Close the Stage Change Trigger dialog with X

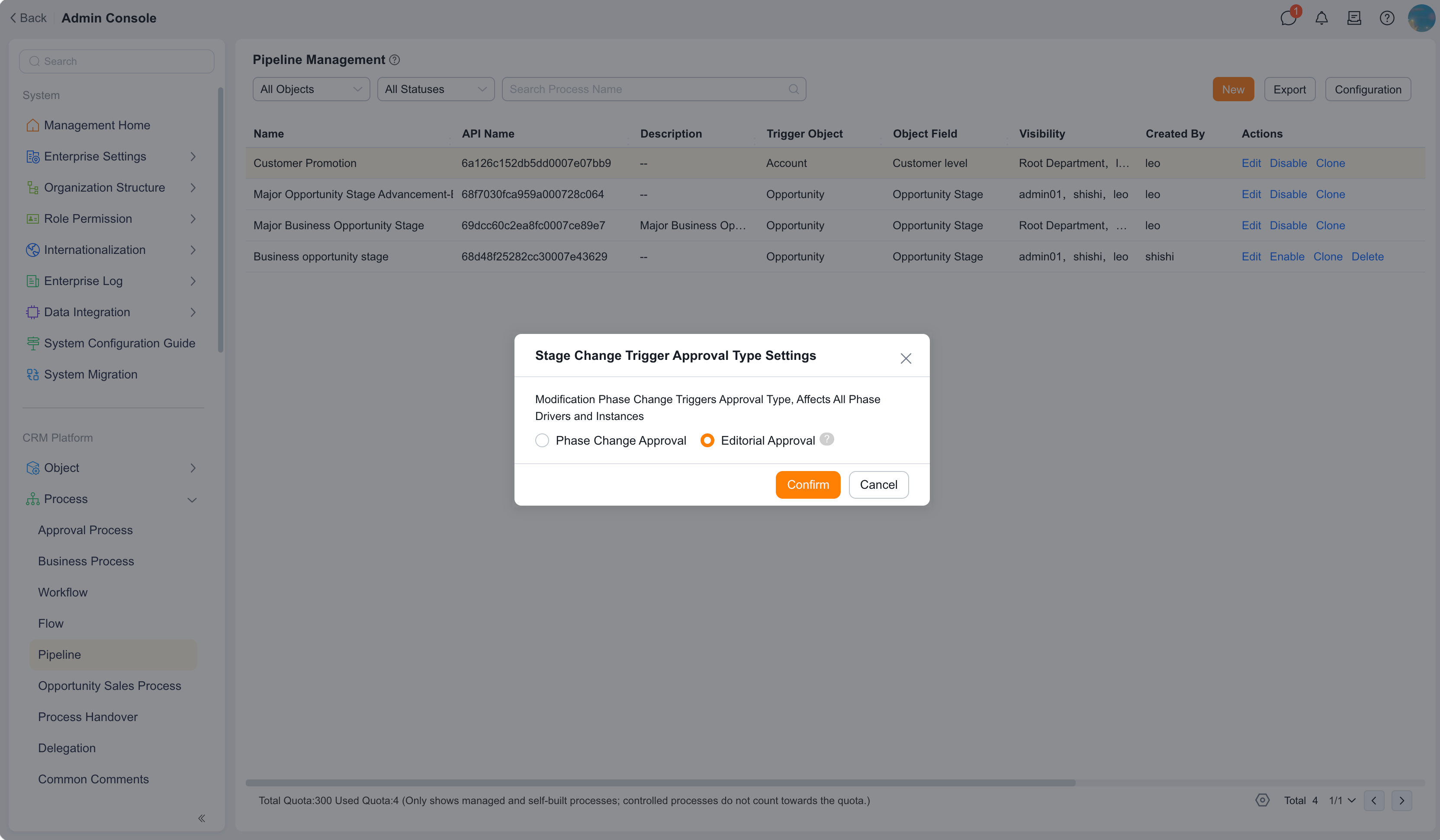[x=906, y=359]
